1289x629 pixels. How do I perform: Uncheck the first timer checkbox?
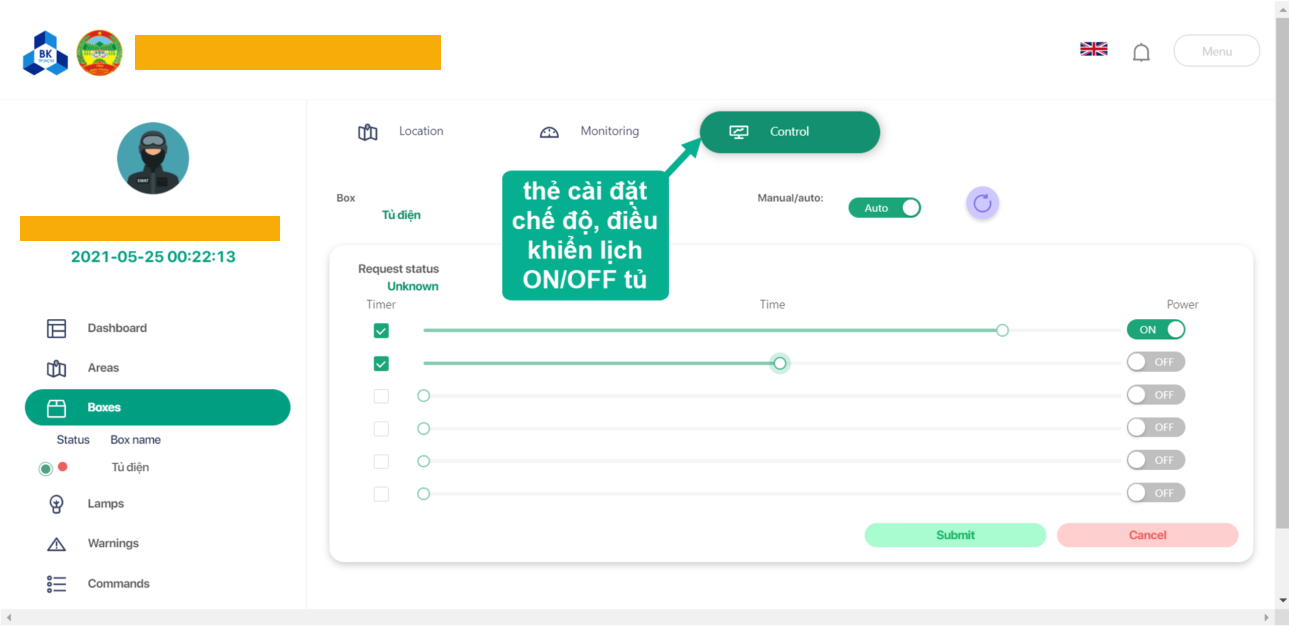(381, 331)
